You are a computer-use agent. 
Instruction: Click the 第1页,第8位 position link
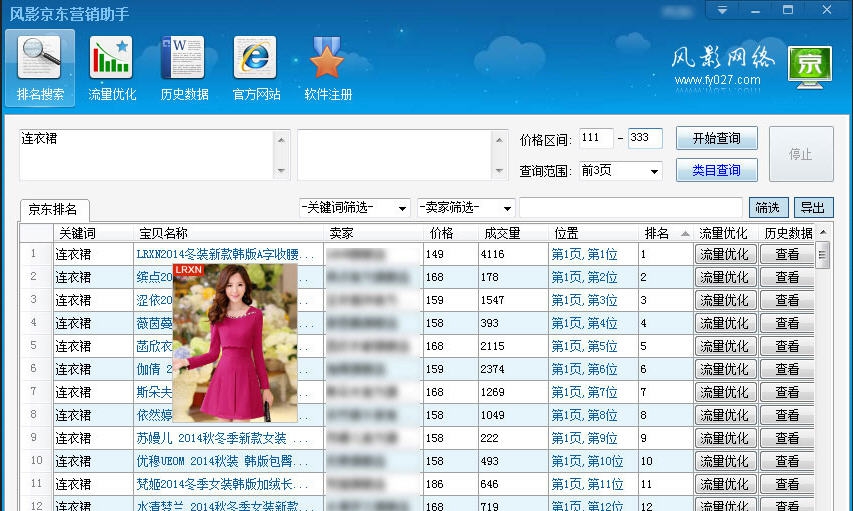[x=584, y=415]
